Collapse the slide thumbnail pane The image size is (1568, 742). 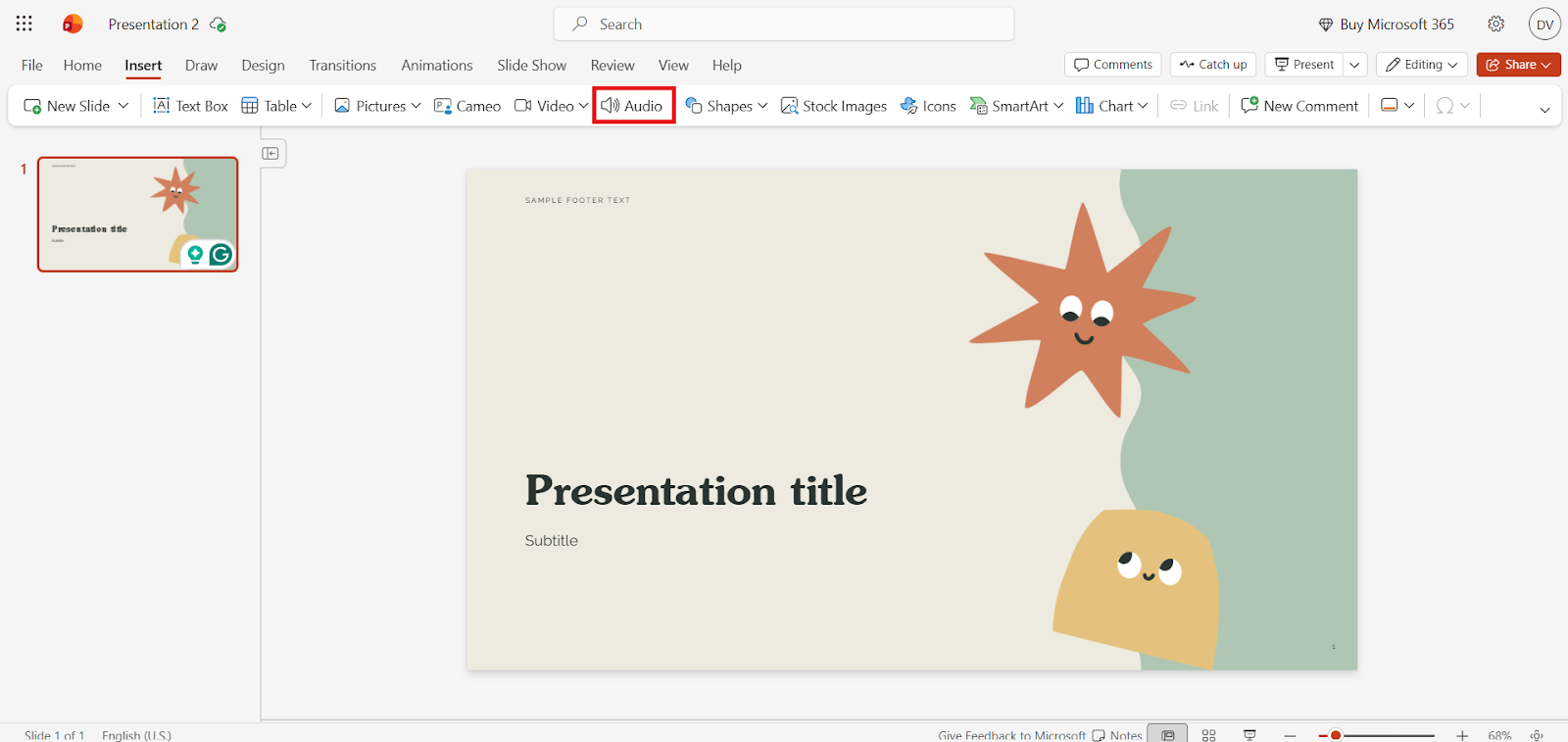coord(270,154)
